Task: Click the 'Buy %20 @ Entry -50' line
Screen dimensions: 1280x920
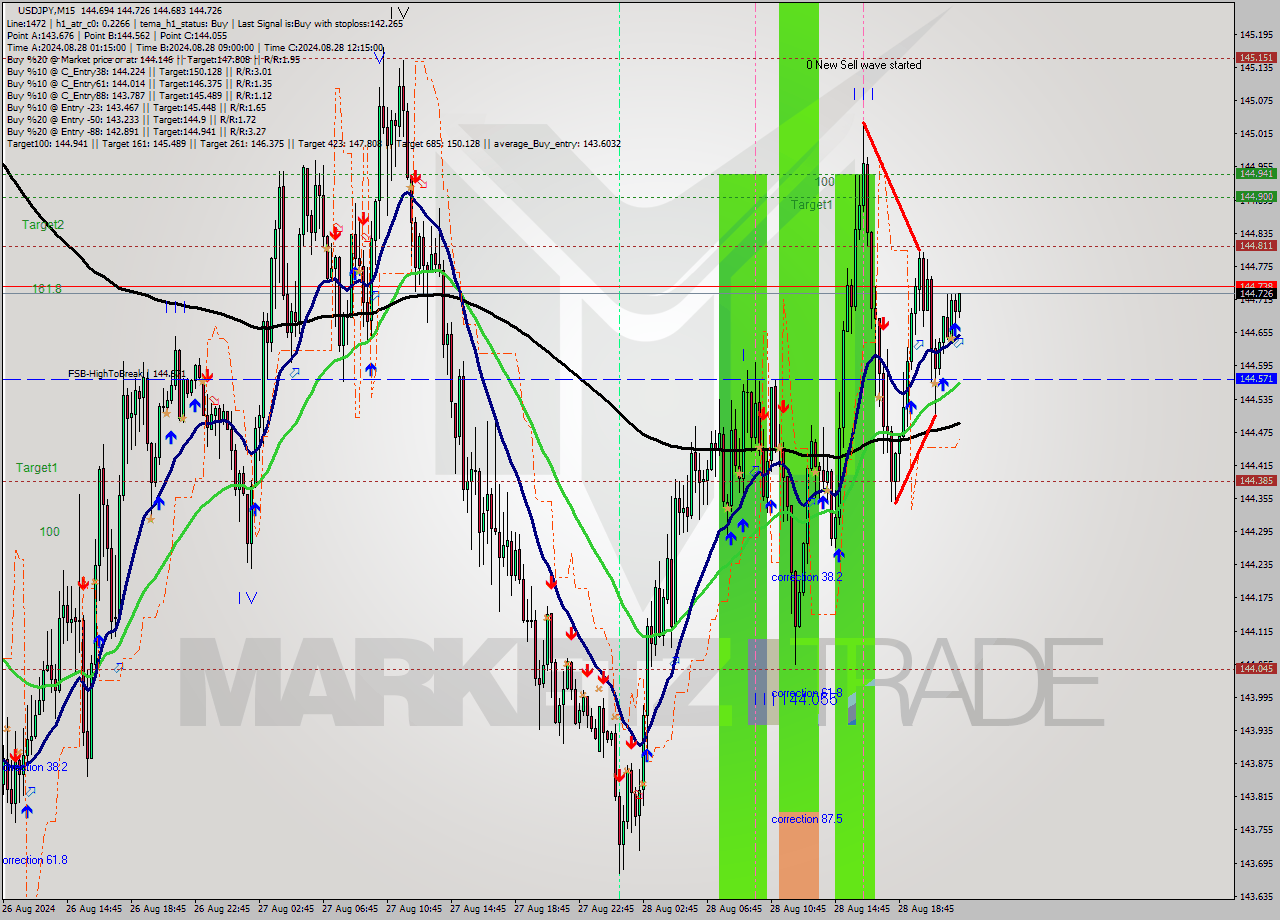Action: tap(132, 119)
